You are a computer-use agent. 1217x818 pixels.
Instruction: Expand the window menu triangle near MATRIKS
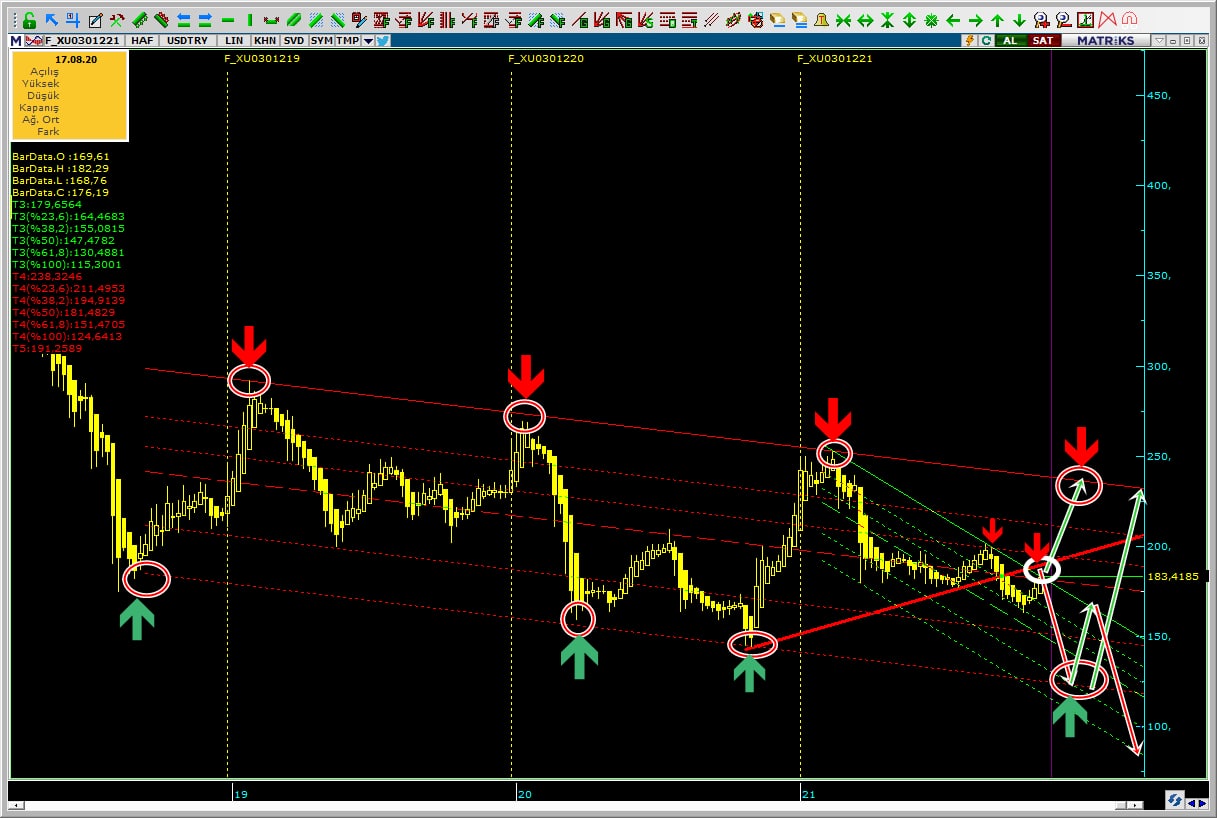[x=1158, y=40]
